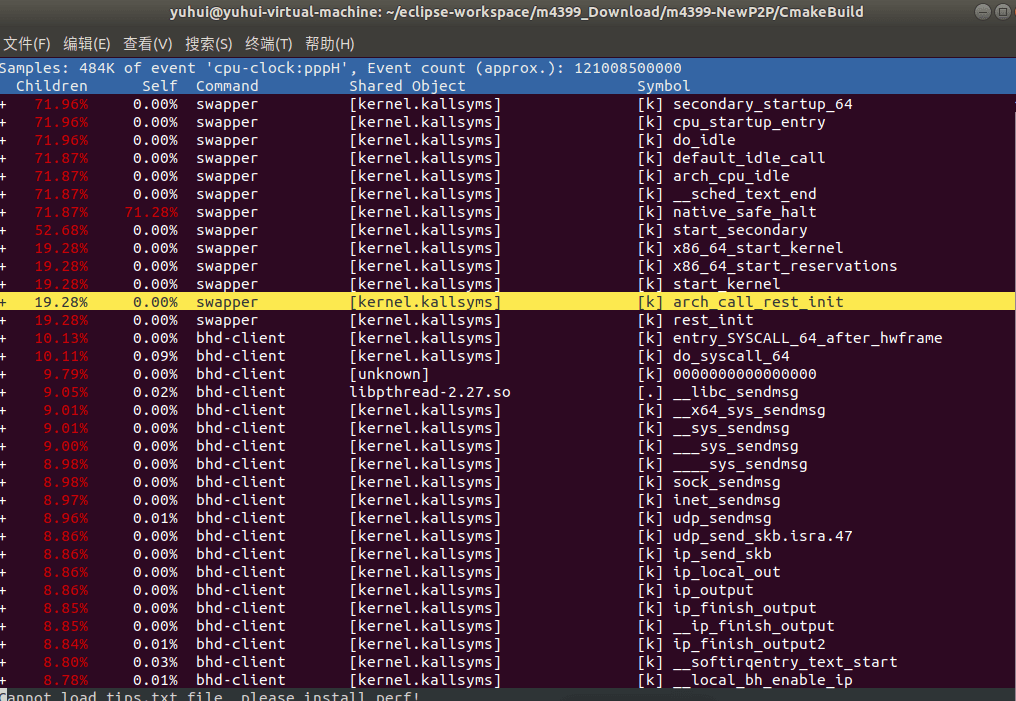Select the udp_sendmsg symbol
Viewport: 1016px width, 701px height.
click(722, 518)
